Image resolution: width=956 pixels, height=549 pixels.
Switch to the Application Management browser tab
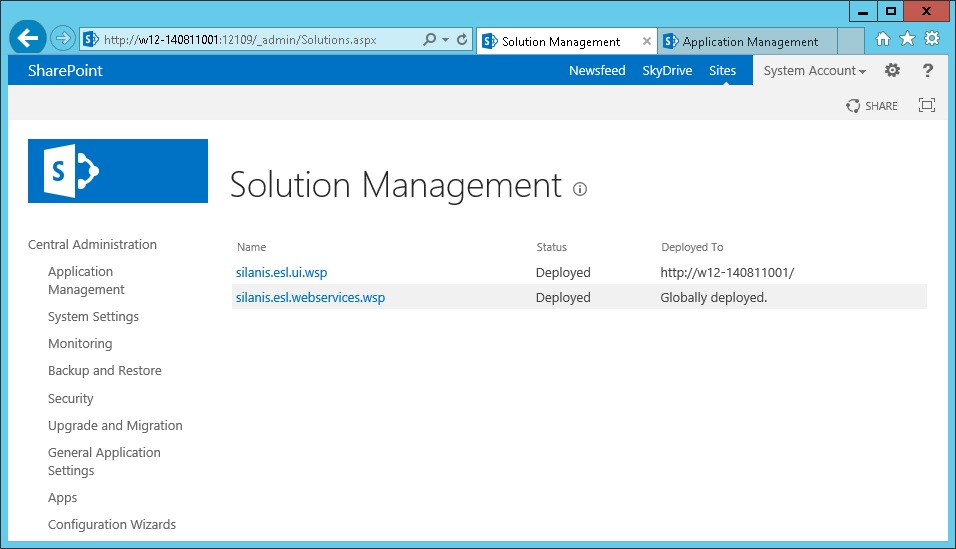pos(750,41)
